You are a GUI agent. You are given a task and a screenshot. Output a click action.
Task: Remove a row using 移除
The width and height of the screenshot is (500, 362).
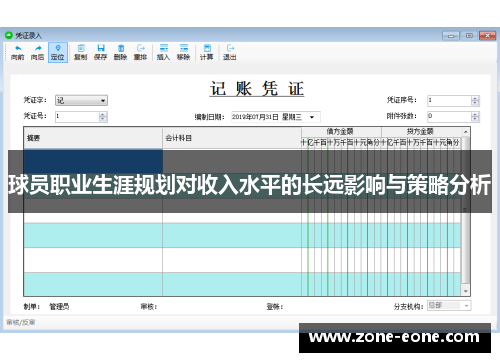tap(183, 53)
